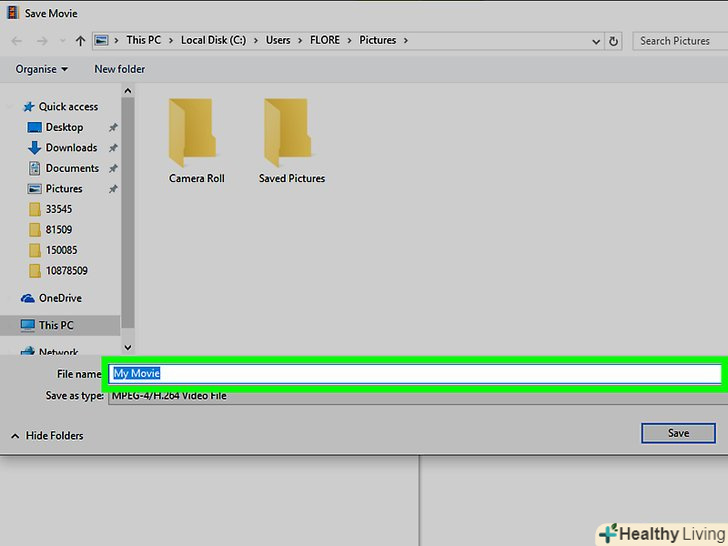The width and height of the screenshot is (728, 546).
Task: Click the Back navigation arrow
Action: tap(17, 41)
